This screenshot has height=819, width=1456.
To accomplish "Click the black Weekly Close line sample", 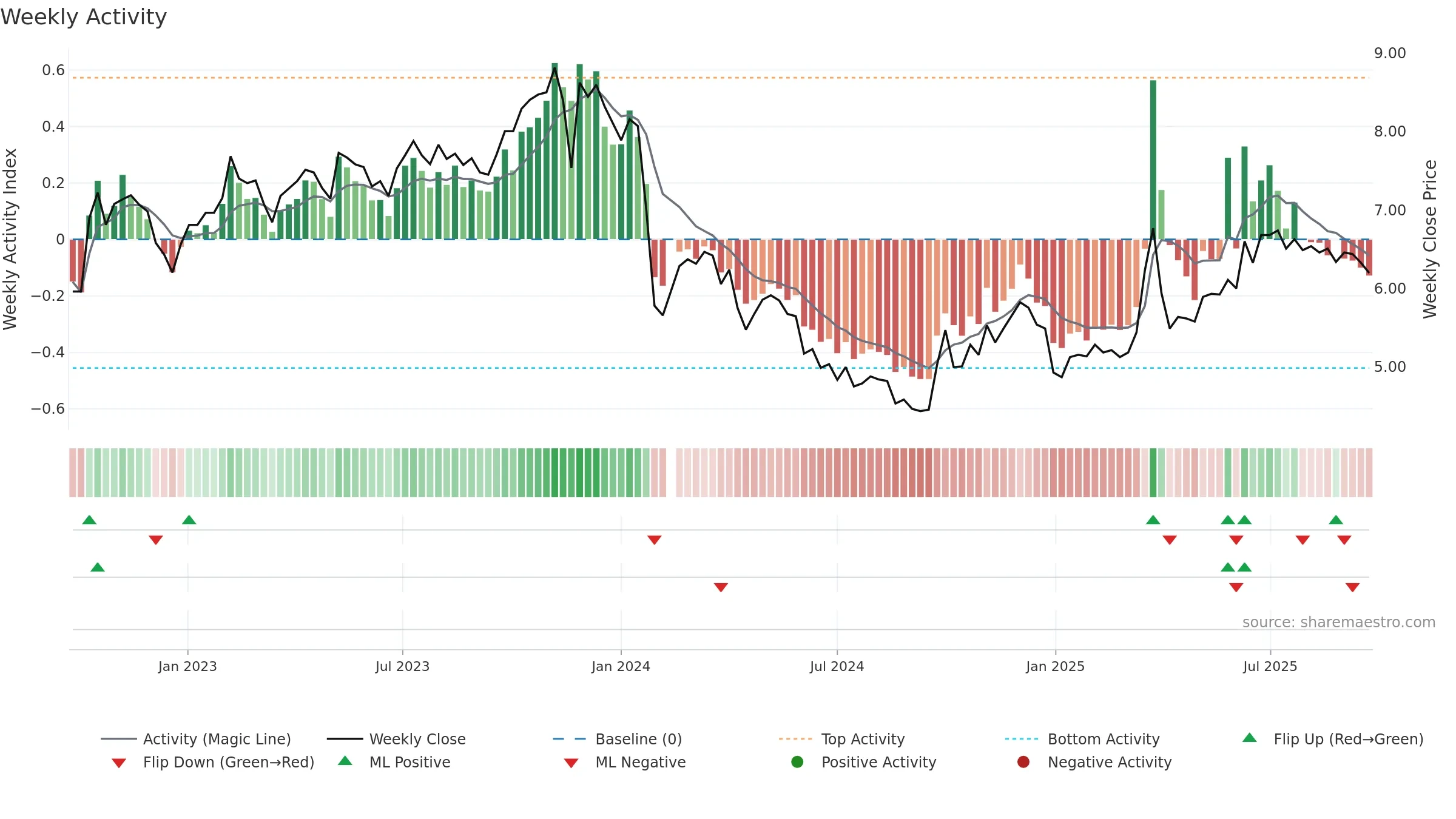I will [345, 739].
